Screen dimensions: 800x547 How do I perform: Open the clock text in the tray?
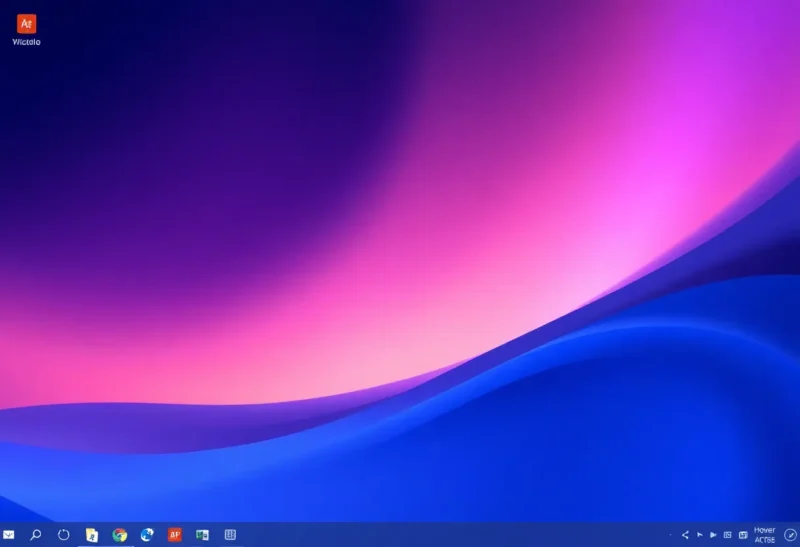click(x=764, y=535)
